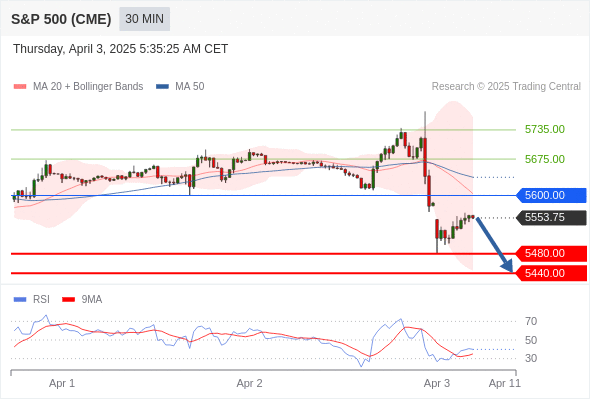
Task: Click the 9MA legend label
Action: 92,300
